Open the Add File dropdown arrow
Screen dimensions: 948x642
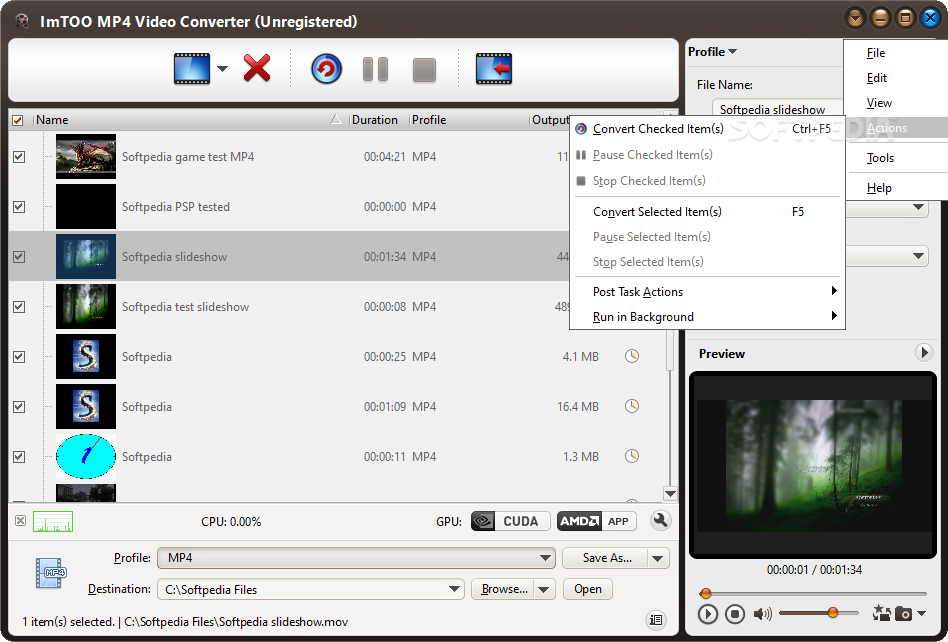coord(222,69)
